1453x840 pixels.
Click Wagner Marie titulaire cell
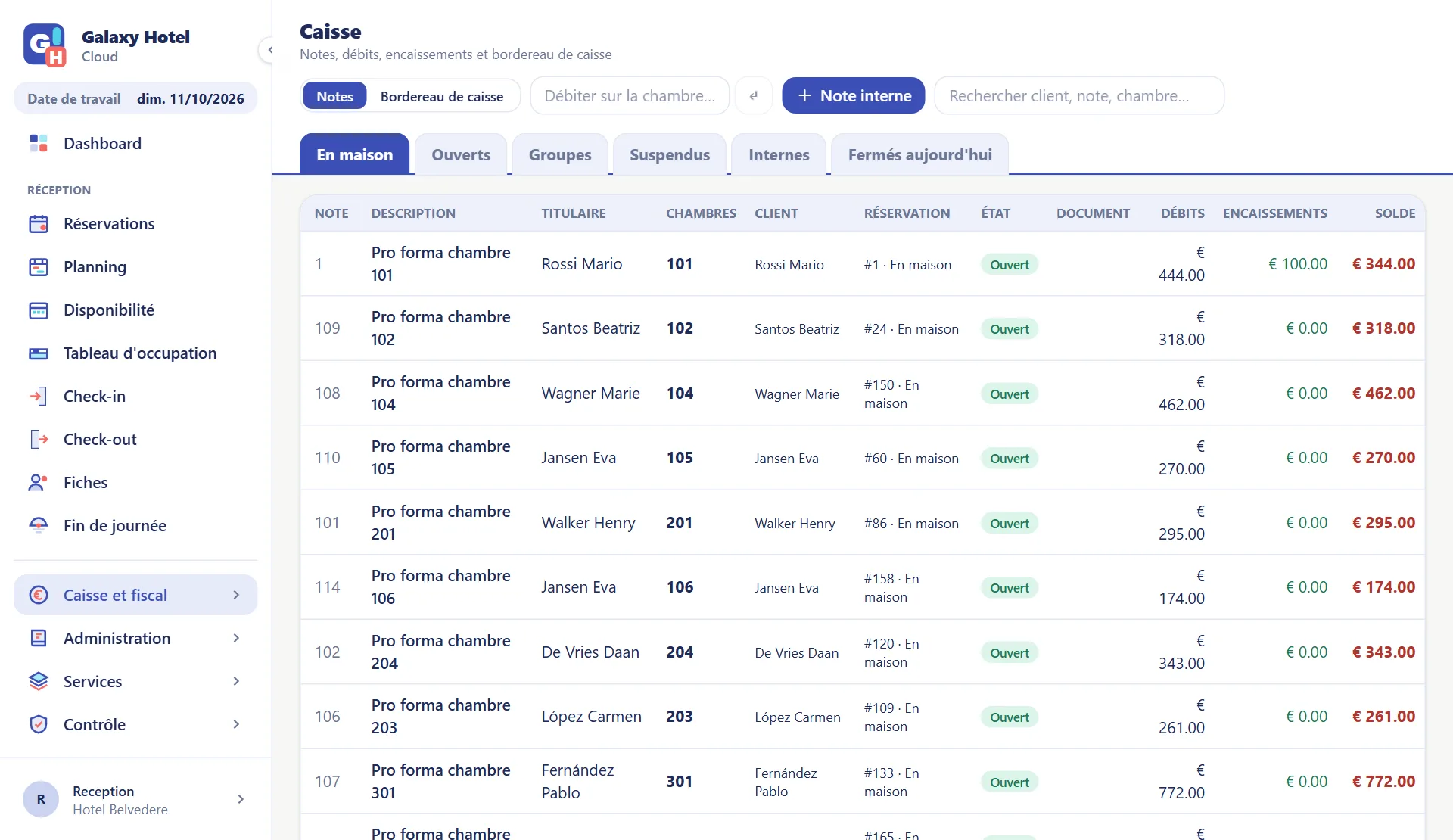591,394
